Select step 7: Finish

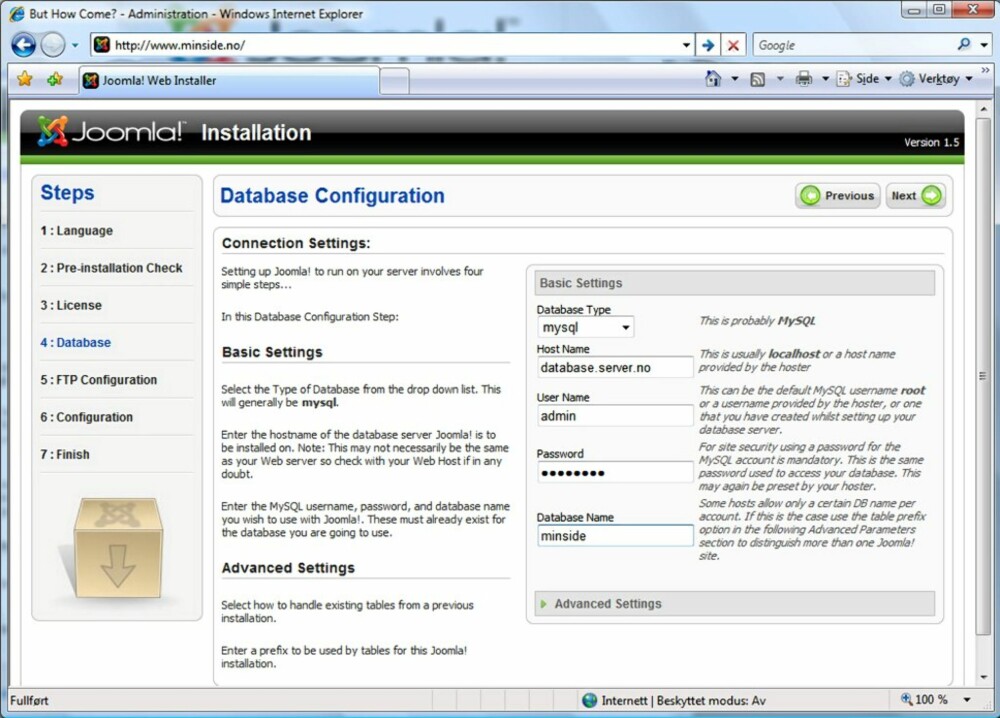coord(65,455)
